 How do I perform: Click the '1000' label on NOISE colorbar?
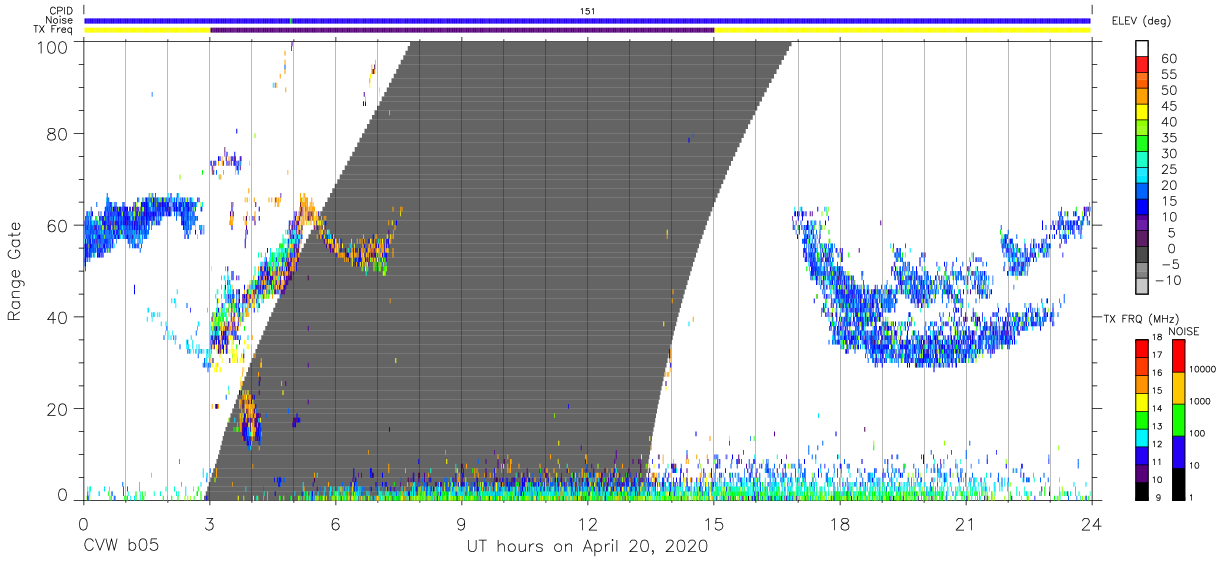[1202, 403]
